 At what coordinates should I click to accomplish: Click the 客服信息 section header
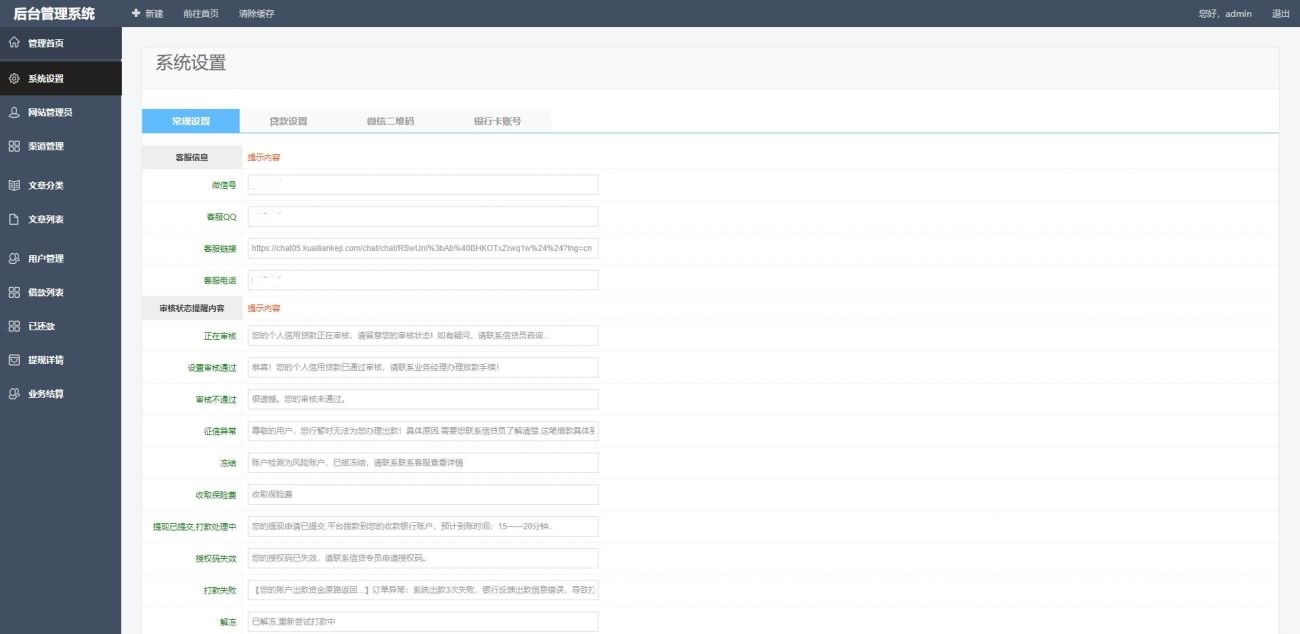point(191,157)
